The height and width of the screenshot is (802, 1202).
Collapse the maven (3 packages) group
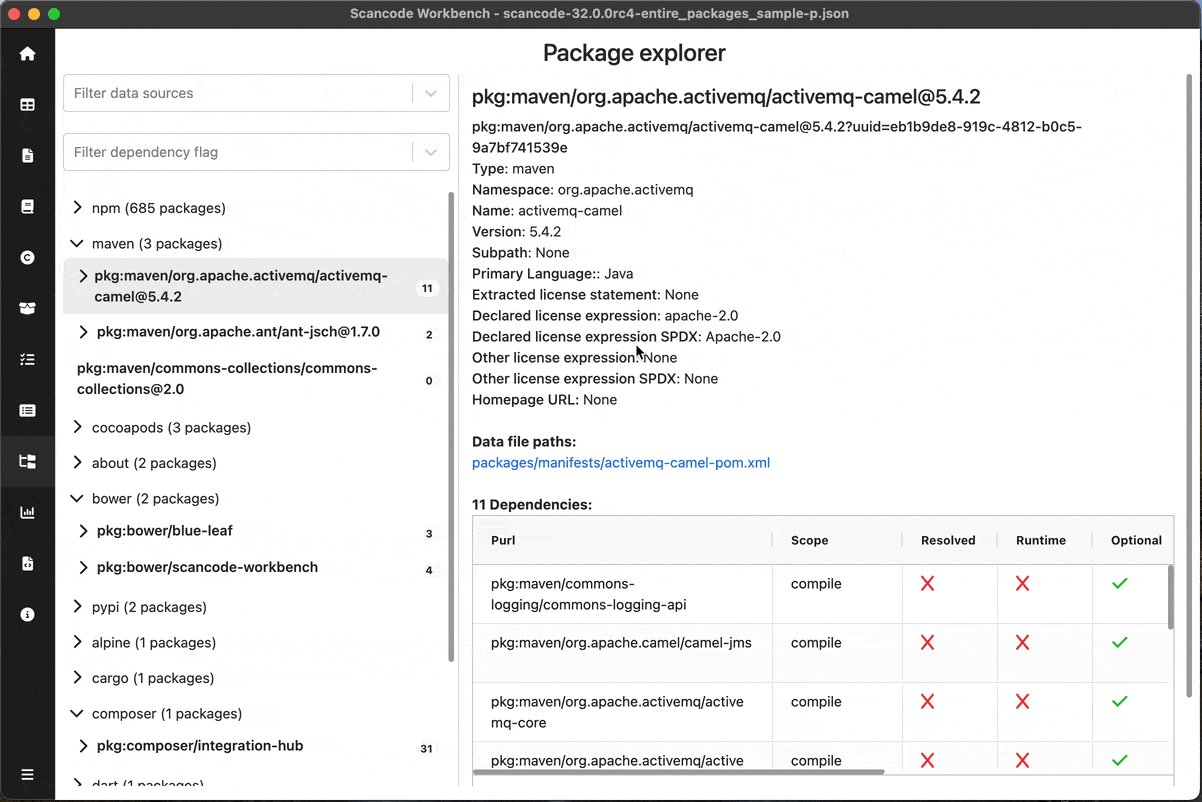tap(78, 243)
